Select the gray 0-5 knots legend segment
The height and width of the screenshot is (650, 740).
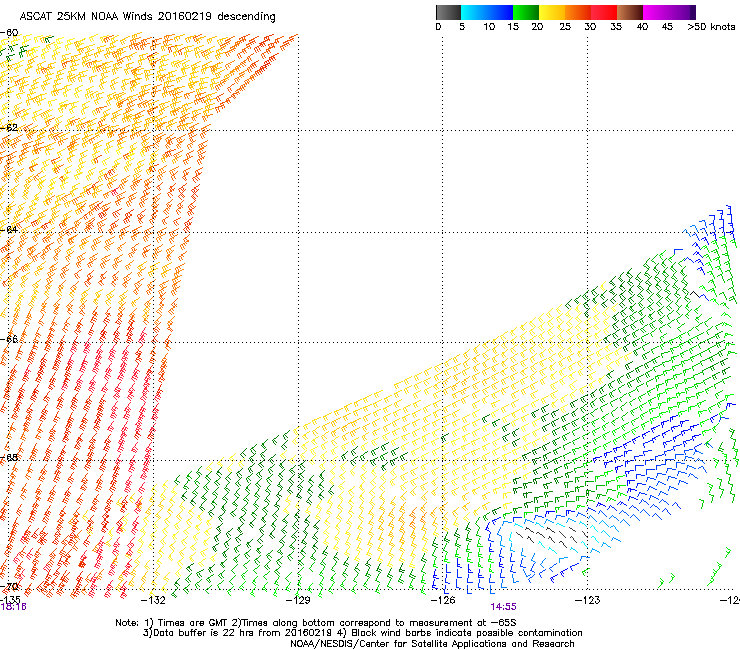click(x=448, y=12)
